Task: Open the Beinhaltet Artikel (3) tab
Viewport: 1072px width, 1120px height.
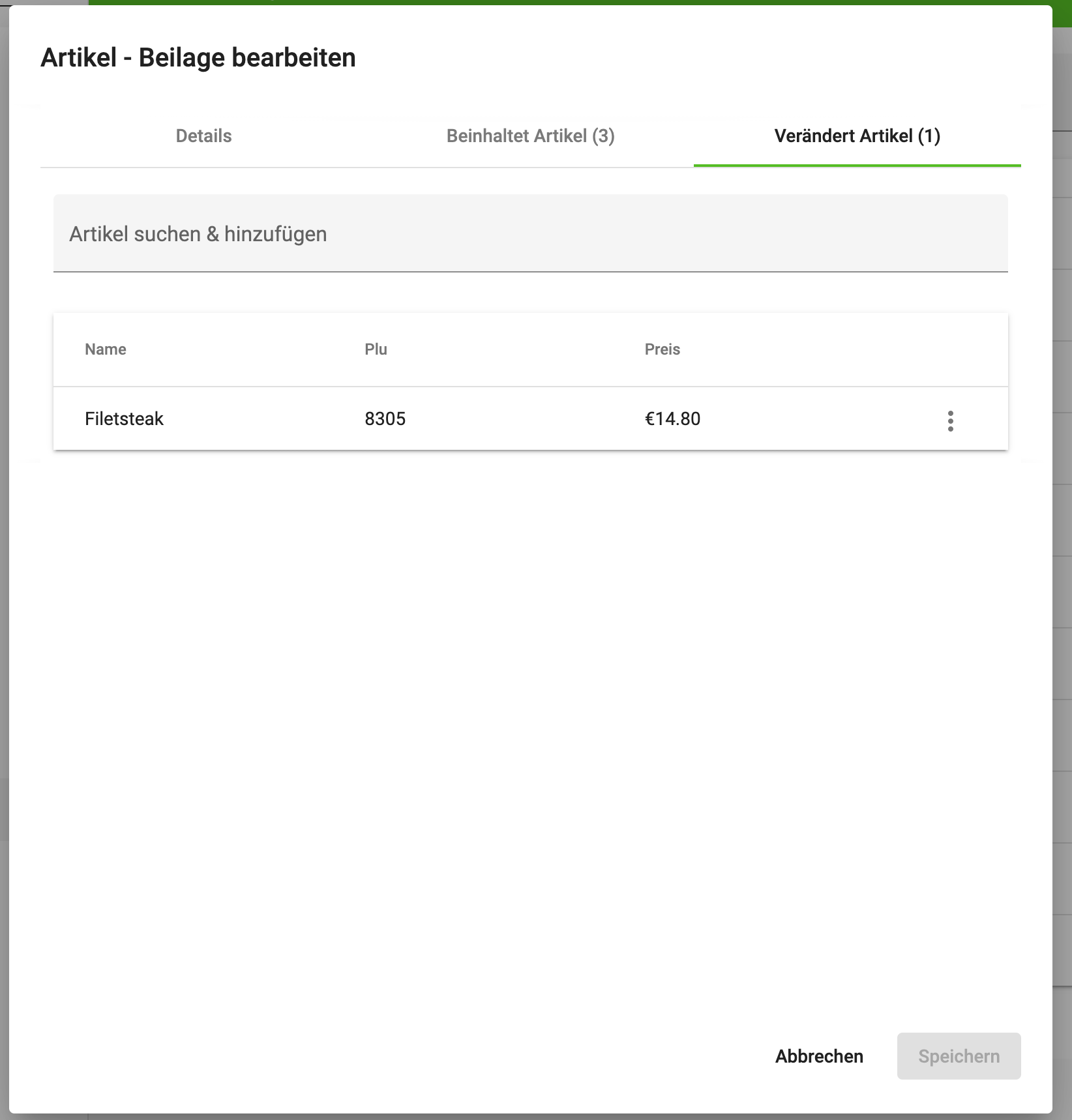Action: (x=530, y=137)
